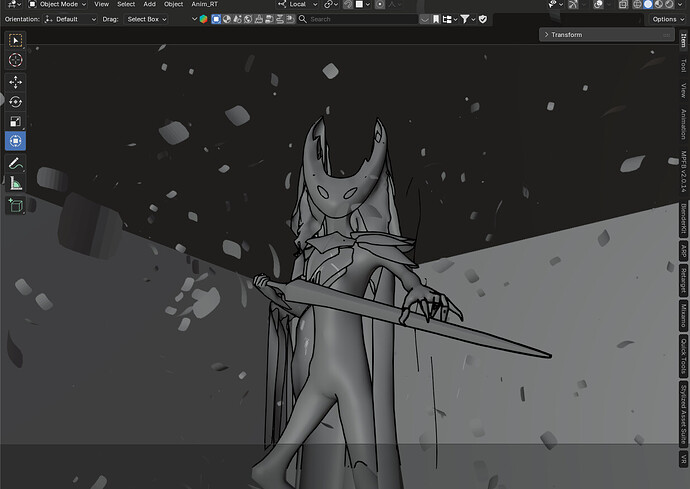
Task: Pick the Rotate tool
Action: (15, 102)
